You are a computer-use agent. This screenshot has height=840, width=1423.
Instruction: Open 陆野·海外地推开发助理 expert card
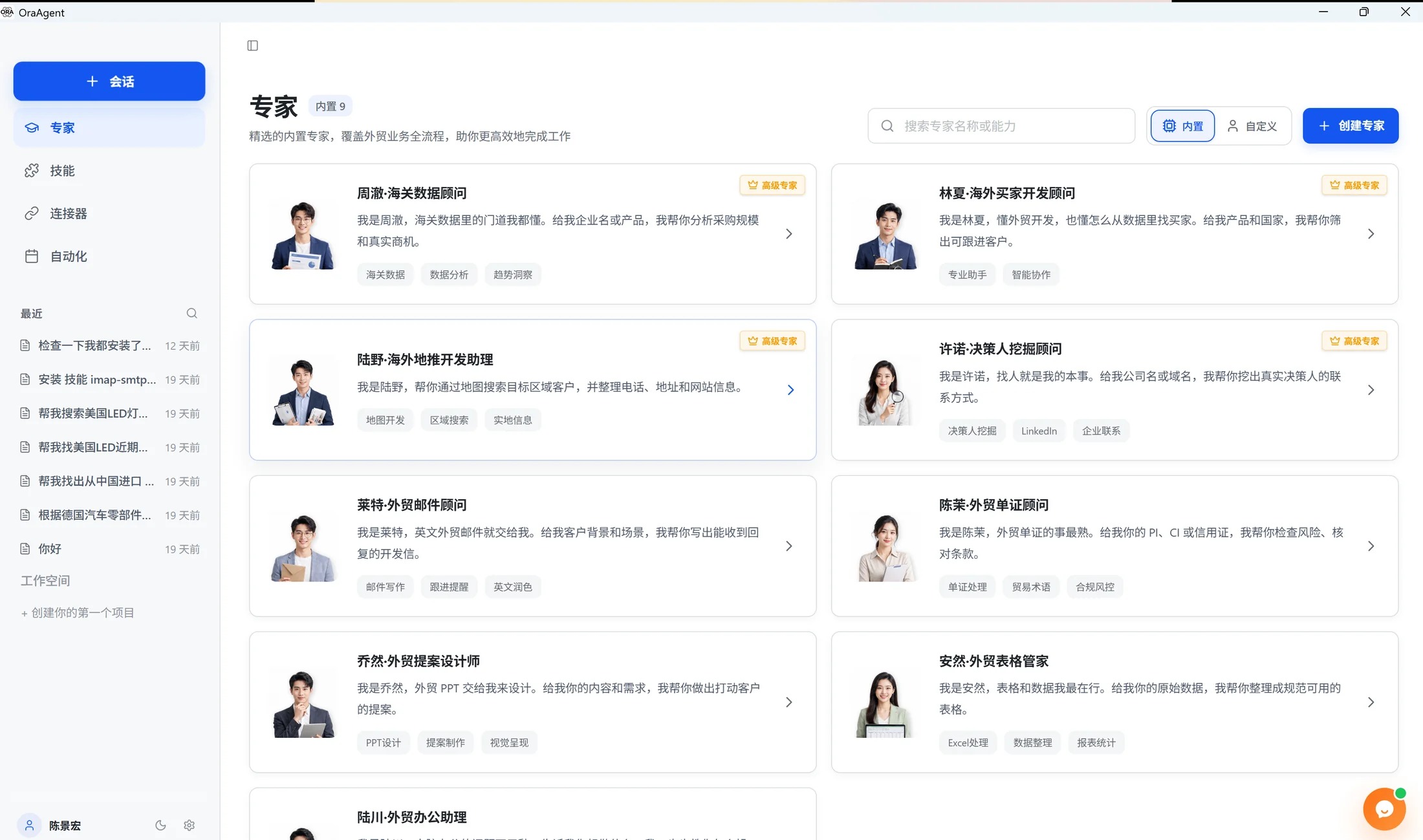click(533, 390)
